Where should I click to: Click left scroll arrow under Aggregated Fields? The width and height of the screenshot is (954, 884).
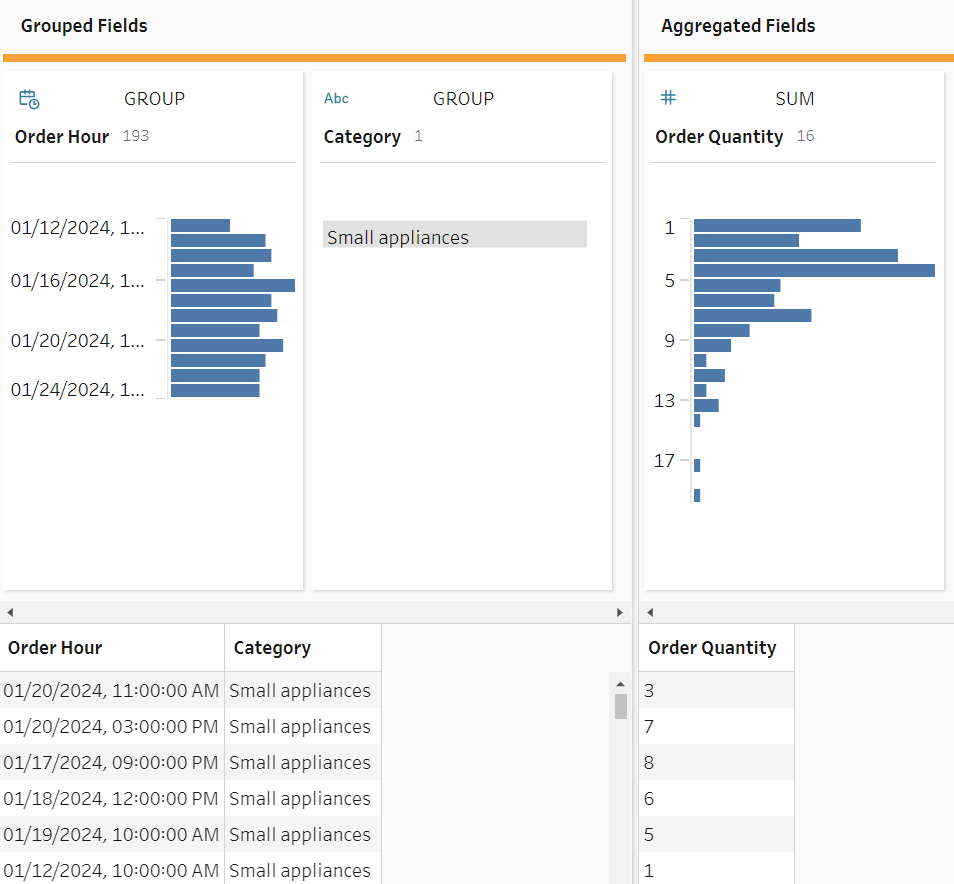650,612
